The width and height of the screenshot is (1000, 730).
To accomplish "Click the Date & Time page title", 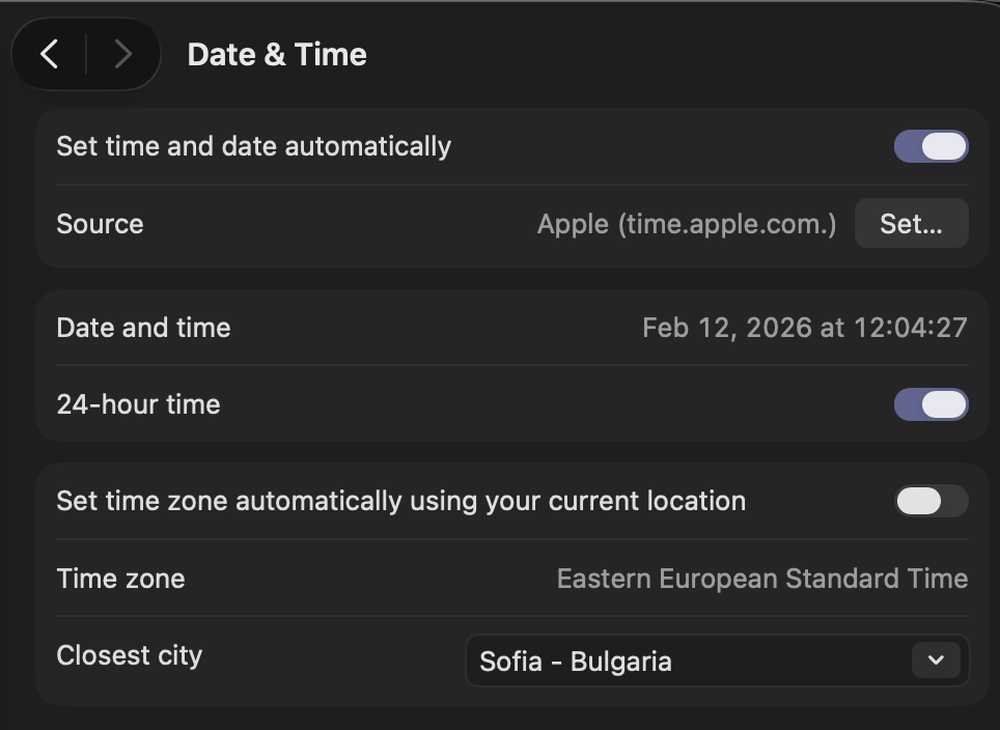I will click(x=277, y=54).
